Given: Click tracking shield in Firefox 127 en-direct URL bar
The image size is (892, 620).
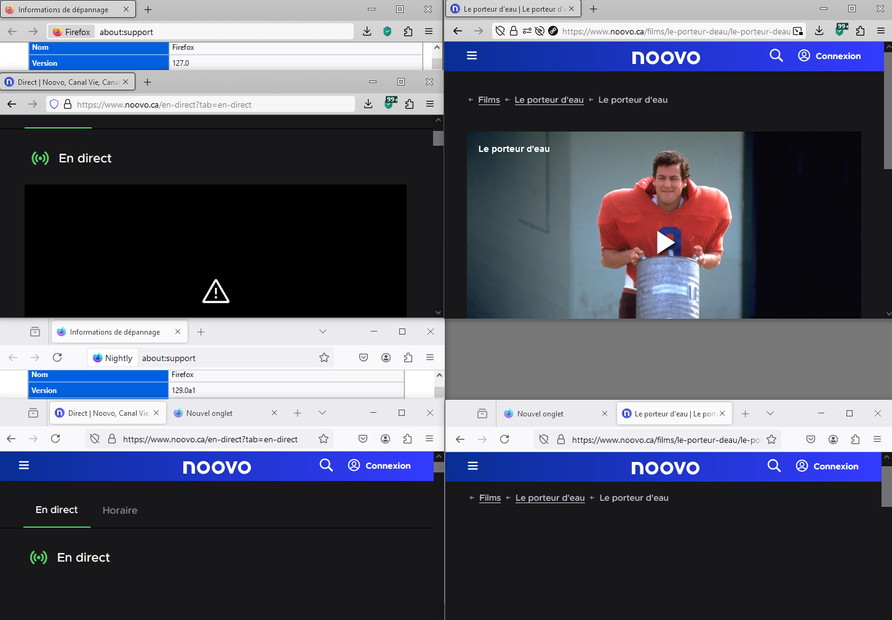Looking at the screenshot, I should [54, 105].
